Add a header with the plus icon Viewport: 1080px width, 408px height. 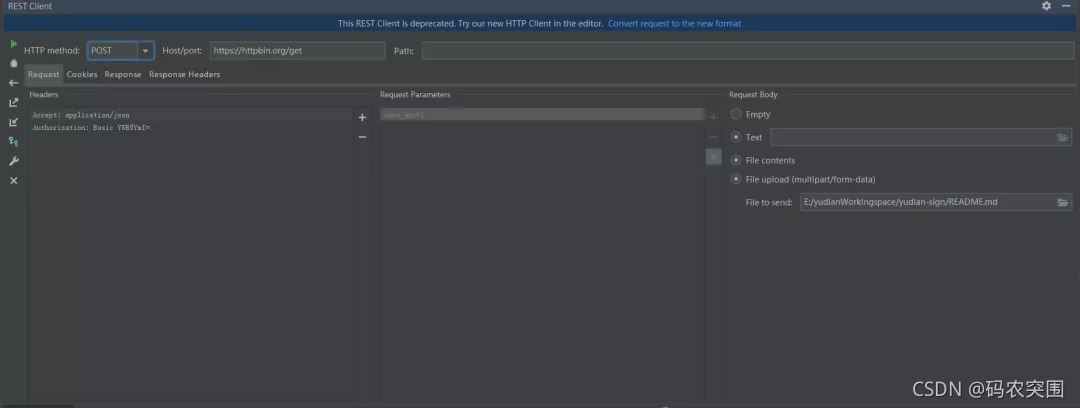(x=362, y=117)
